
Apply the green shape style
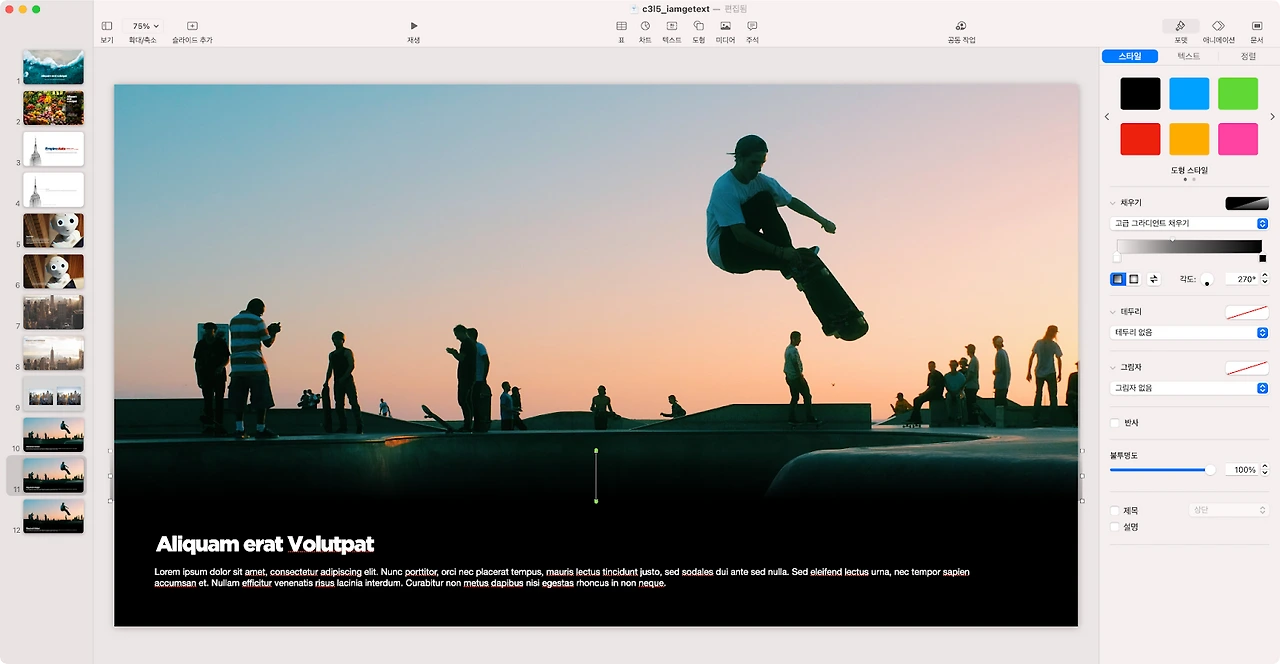coord(1238,94)
